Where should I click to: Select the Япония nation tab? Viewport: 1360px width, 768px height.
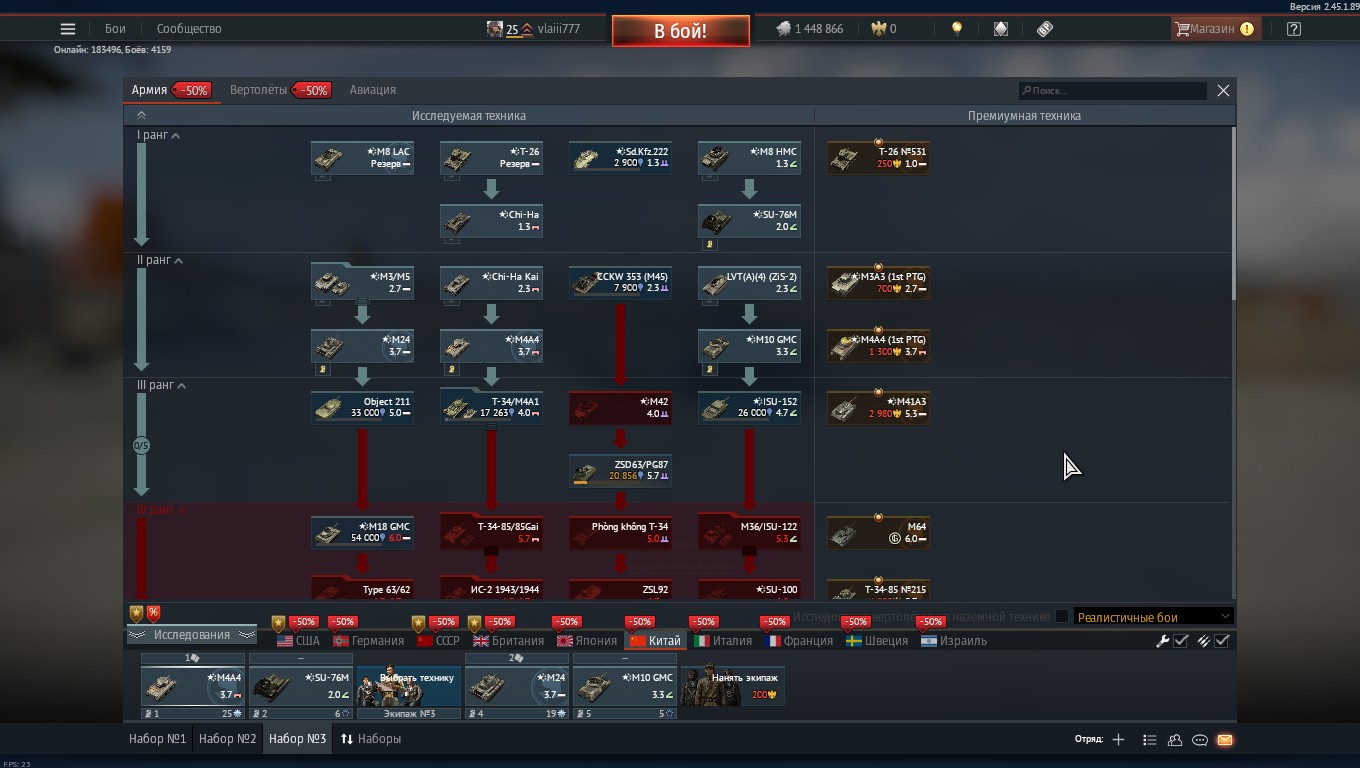point(587,641)
